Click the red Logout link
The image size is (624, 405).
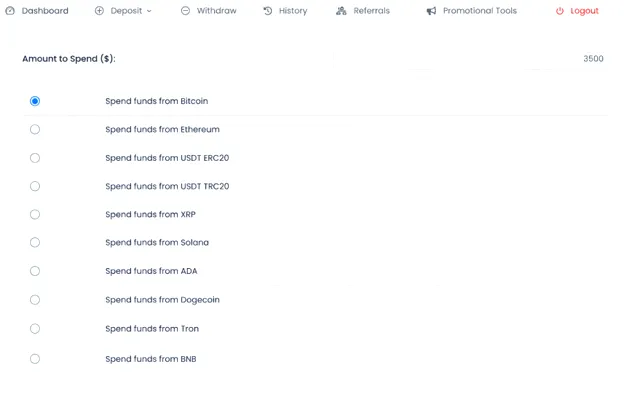coord(584,11)
